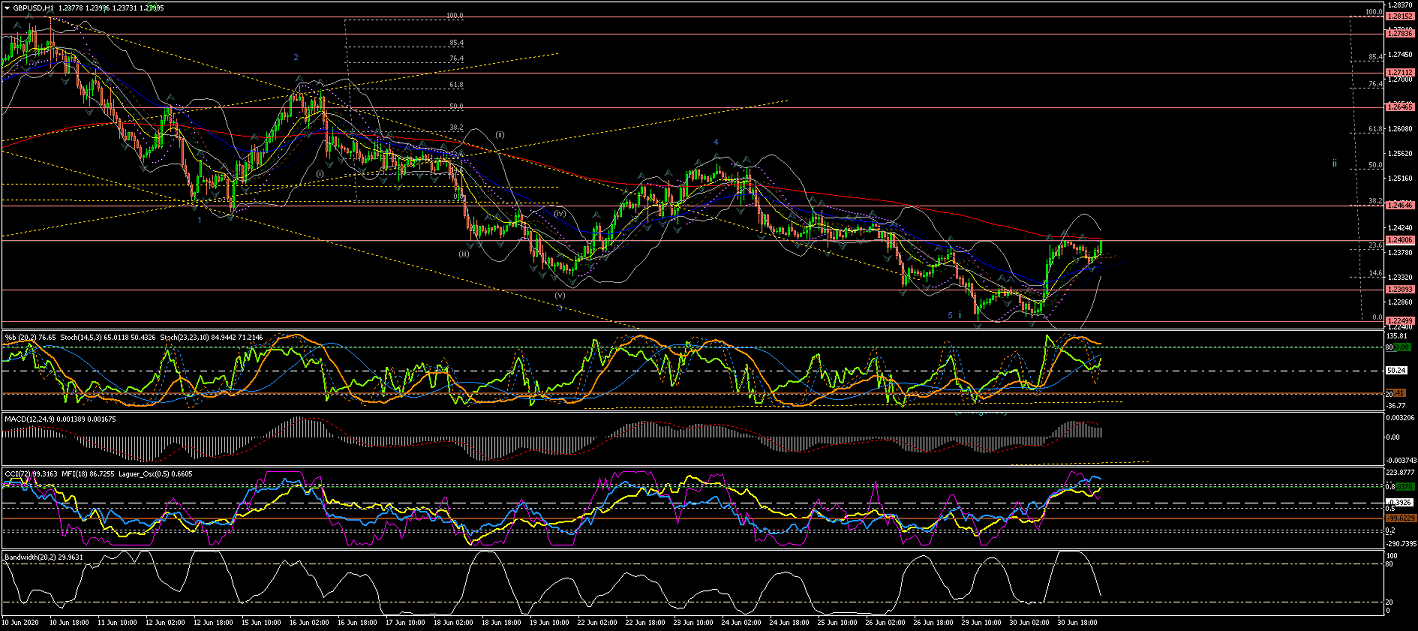Select the 1.23093 price level tag
This screenshot has height=631, width=1418.
[1399, 290]
